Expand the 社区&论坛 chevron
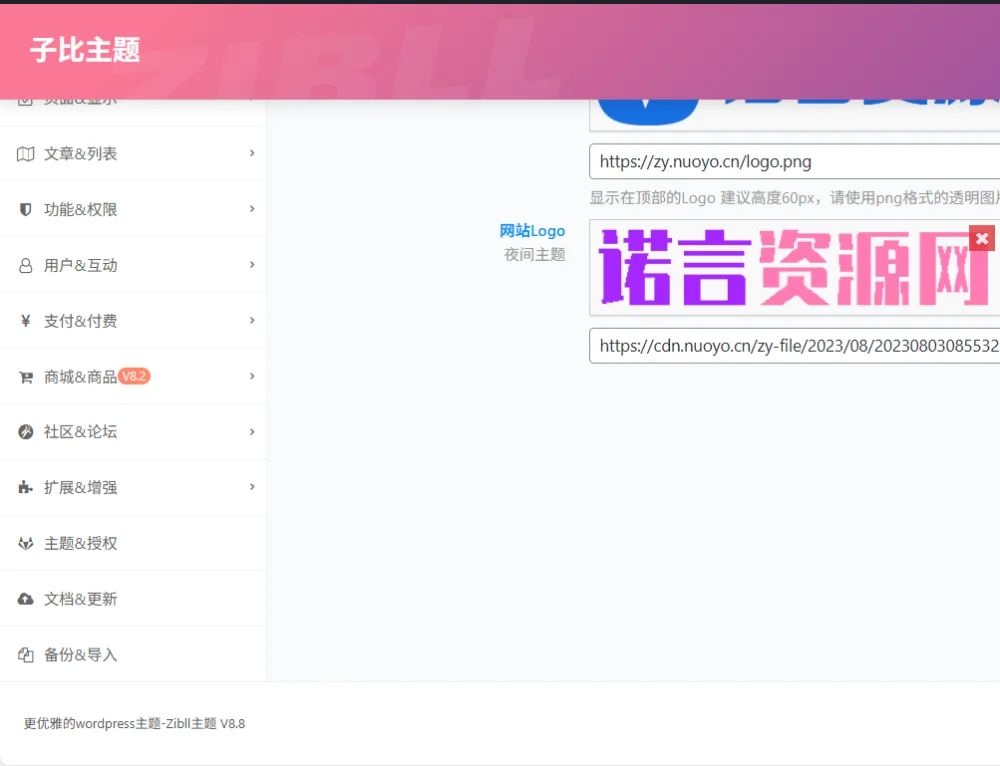The image size is (1000, 766). click(x=252, y=432)
